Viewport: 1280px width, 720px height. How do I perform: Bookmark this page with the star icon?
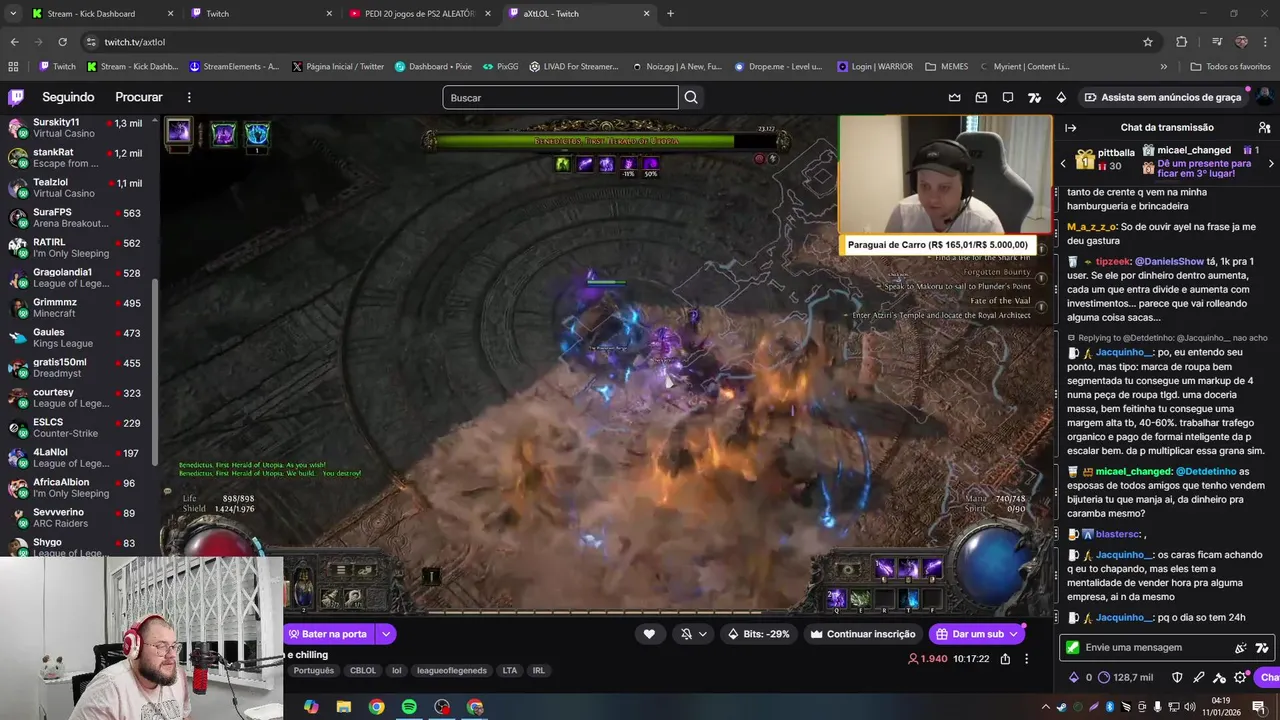pos(1148,42)
